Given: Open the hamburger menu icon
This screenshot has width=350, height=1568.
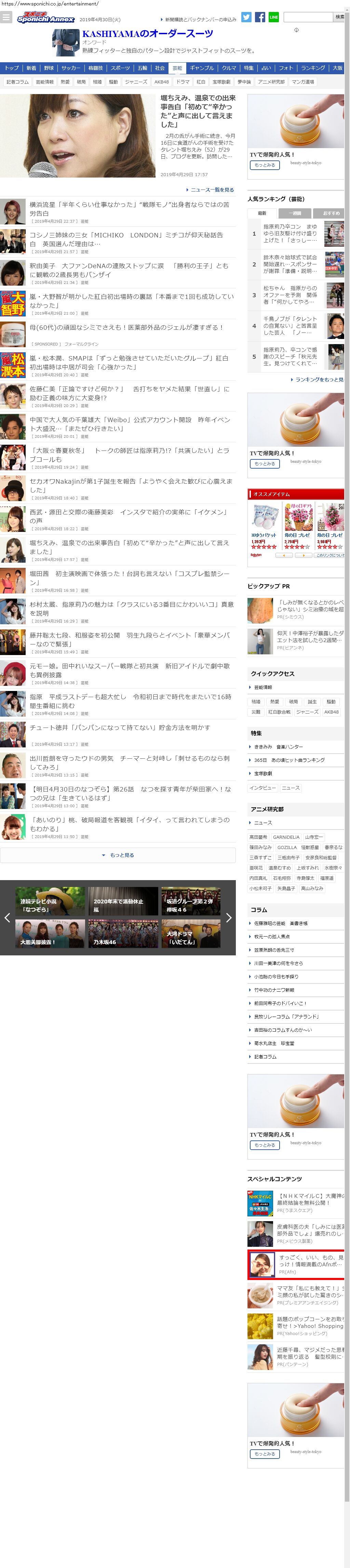Looking at the screenshot, I should pos(6,17).
